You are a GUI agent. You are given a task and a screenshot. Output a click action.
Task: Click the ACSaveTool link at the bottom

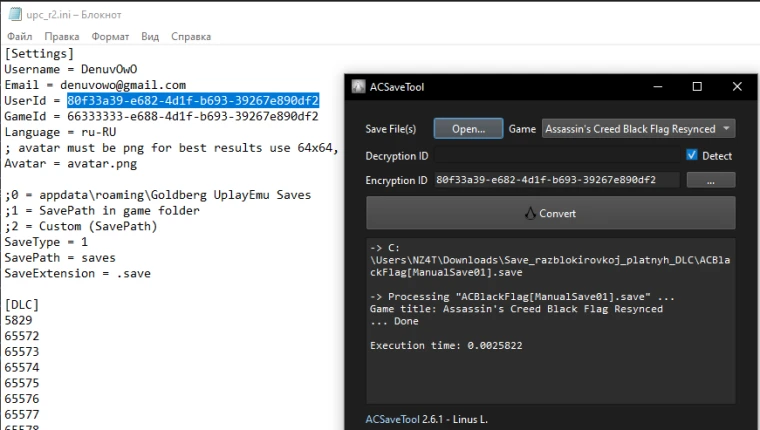[x=393, y=419]
